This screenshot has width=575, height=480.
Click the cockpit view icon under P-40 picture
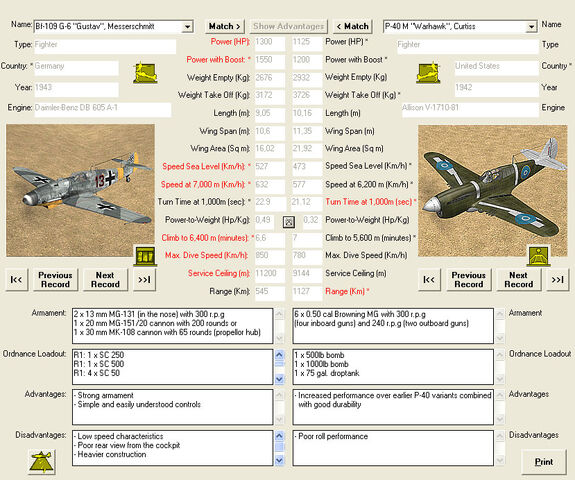[x=539, y=256]
